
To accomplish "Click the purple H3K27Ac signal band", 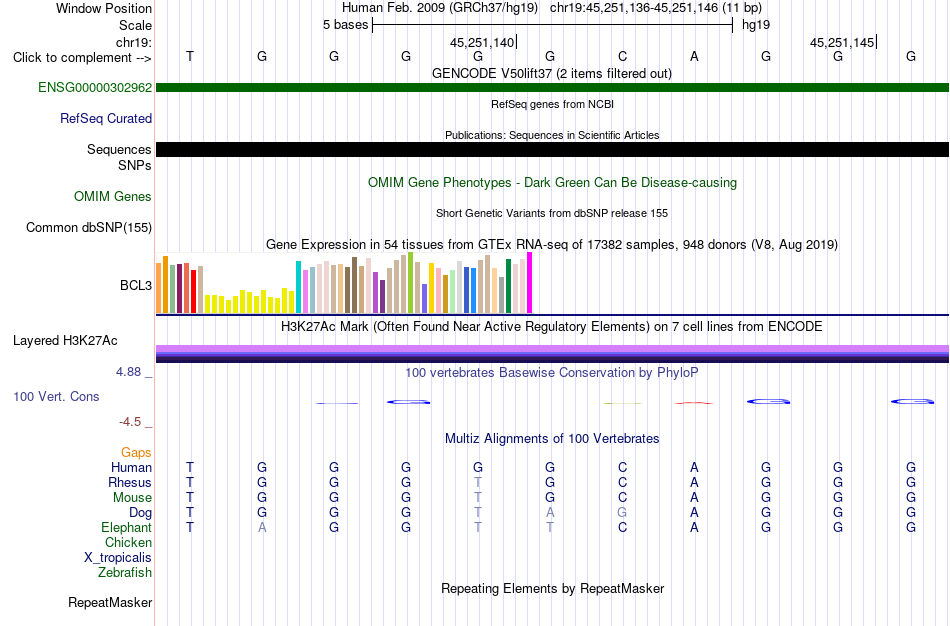I will coord(552,348).
